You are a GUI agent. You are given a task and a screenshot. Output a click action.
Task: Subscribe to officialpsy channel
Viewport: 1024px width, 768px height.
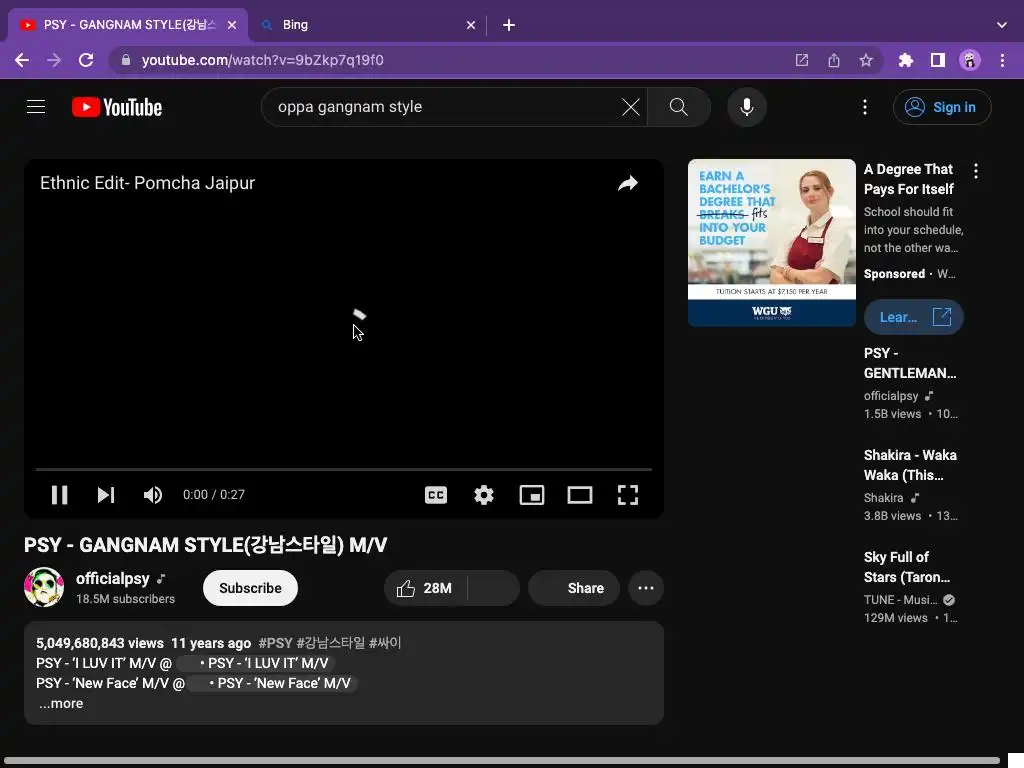(x=250, y=588)
